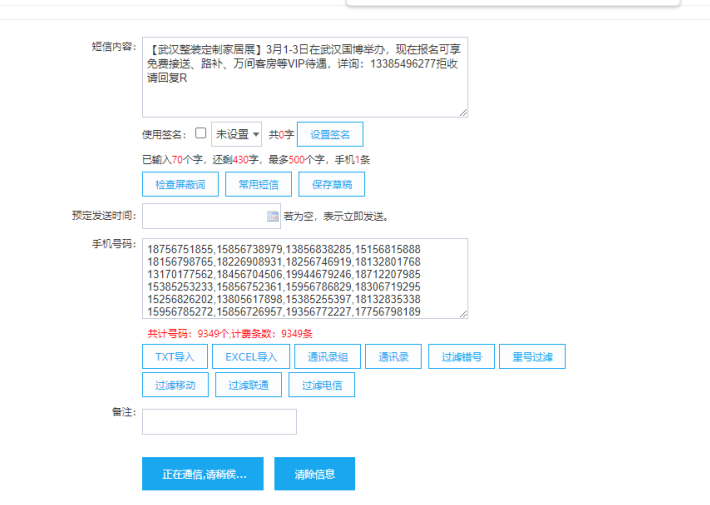This screenshot has width=710, height=505.
Task: Filter invalid numbers with 过滤错号
Action: [461, 357]
